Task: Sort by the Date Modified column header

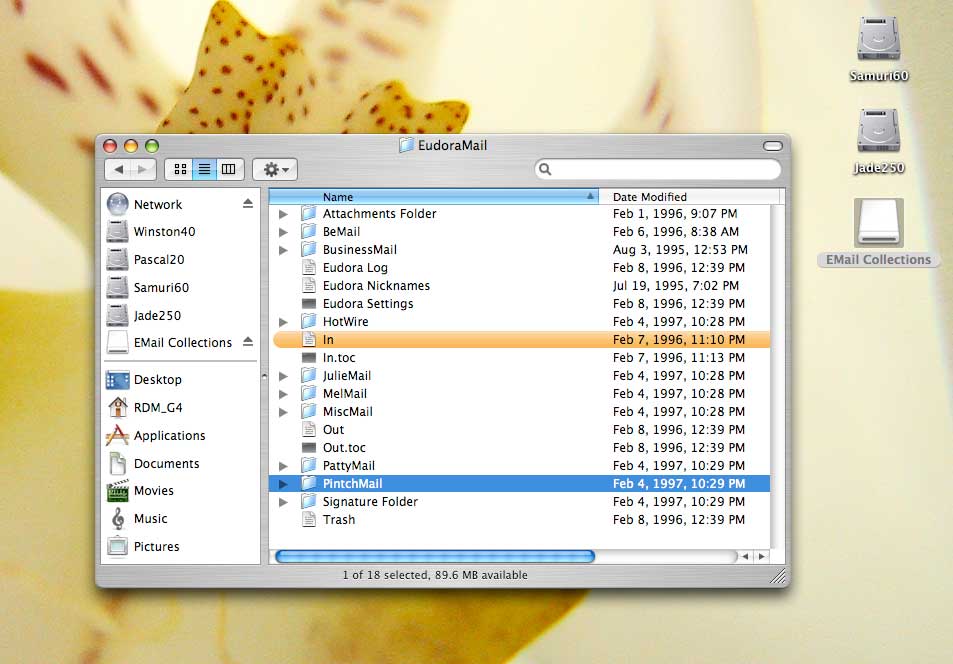Action: point(689,197)
